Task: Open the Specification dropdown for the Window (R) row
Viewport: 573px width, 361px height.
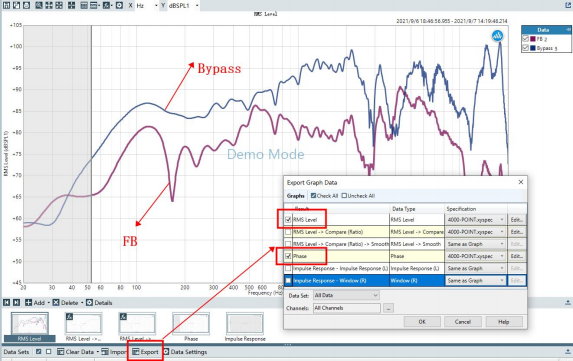Action: [476, 281]
